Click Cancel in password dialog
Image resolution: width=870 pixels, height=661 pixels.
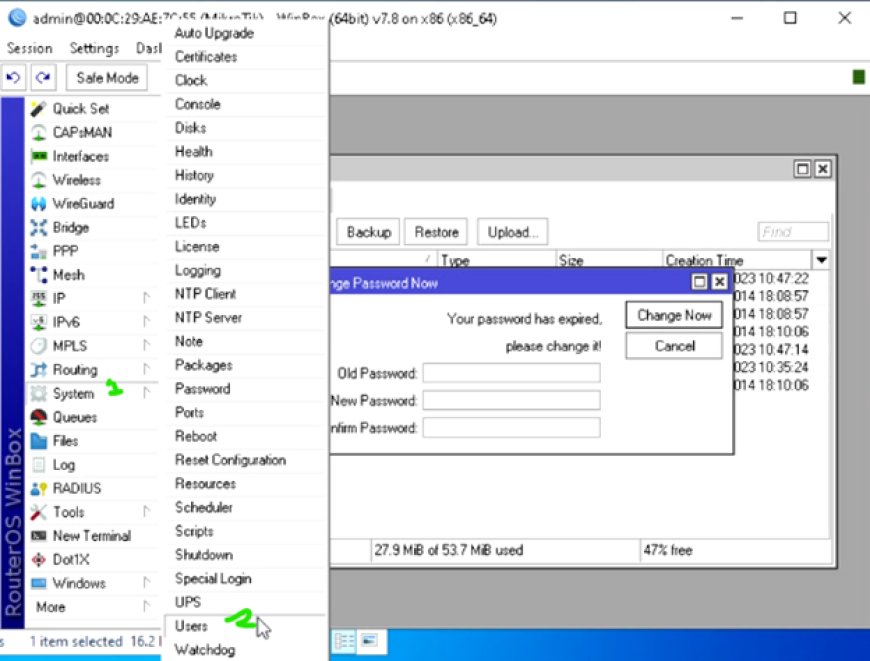pyautogui.click(x=674, y=346)
